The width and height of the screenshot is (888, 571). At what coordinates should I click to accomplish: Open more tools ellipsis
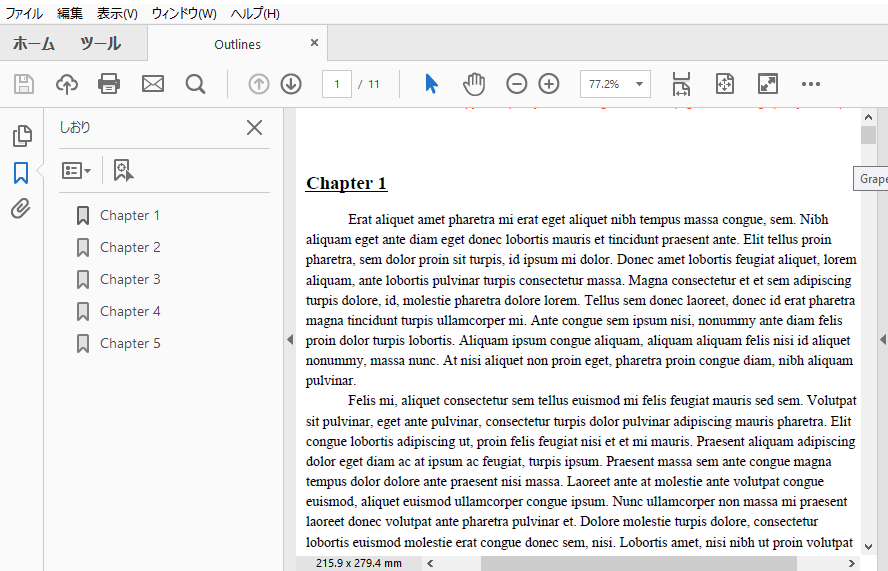click(x=810, y=84)
